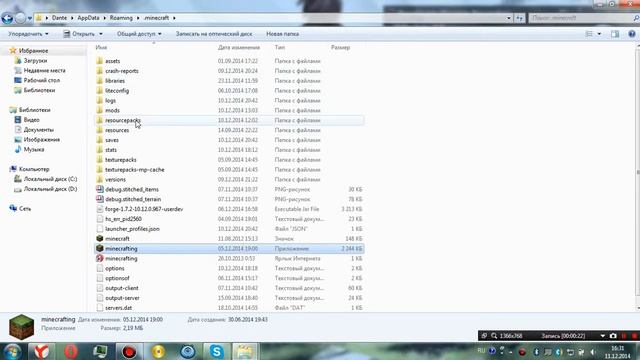
Task: Sort by the Размер column header
Action: (x=340, y=47)
